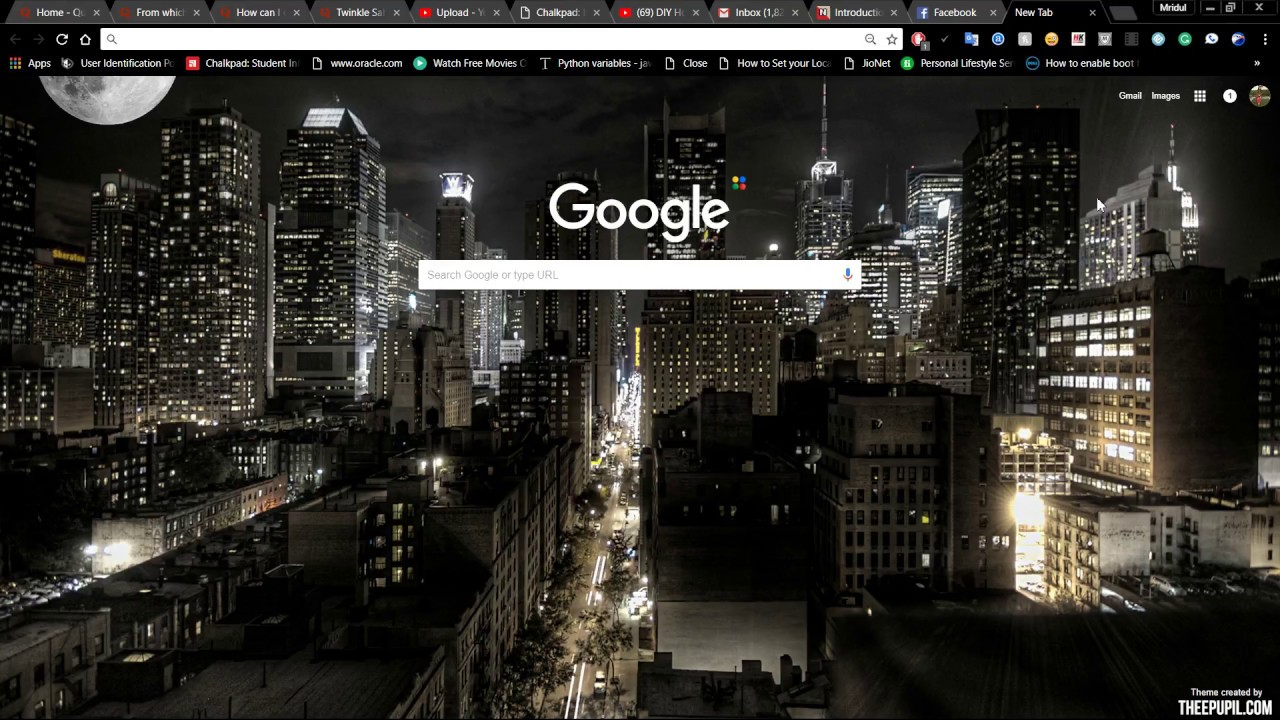The image size is (1280, 720).
Task: Open the Chrome three-dot menu
Action: pyautogui.click(x=1265, y=39)
